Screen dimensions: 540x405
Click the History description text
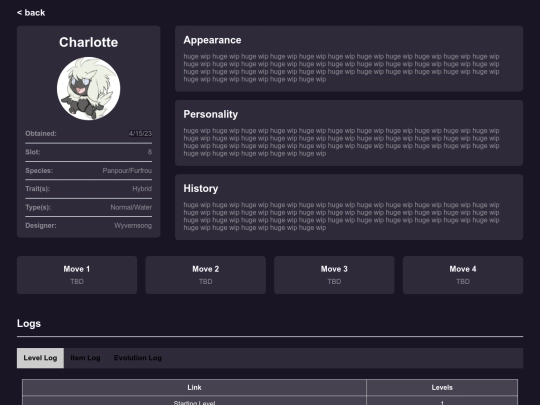pos(341,216)
